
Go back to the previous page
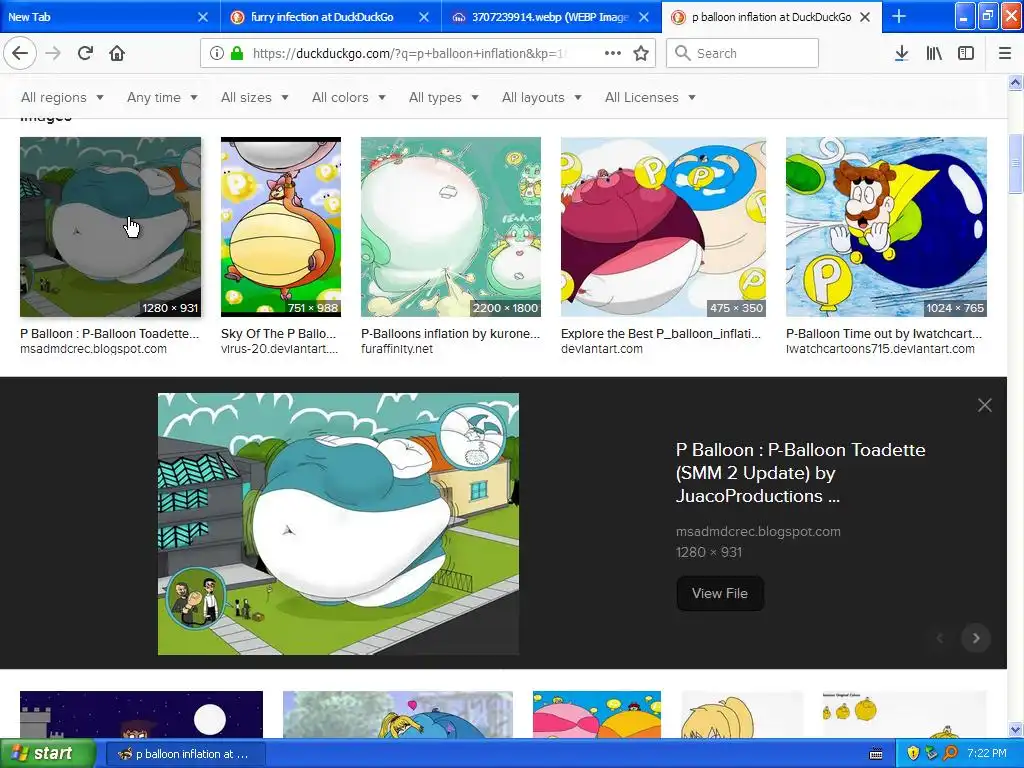point(20,53)
